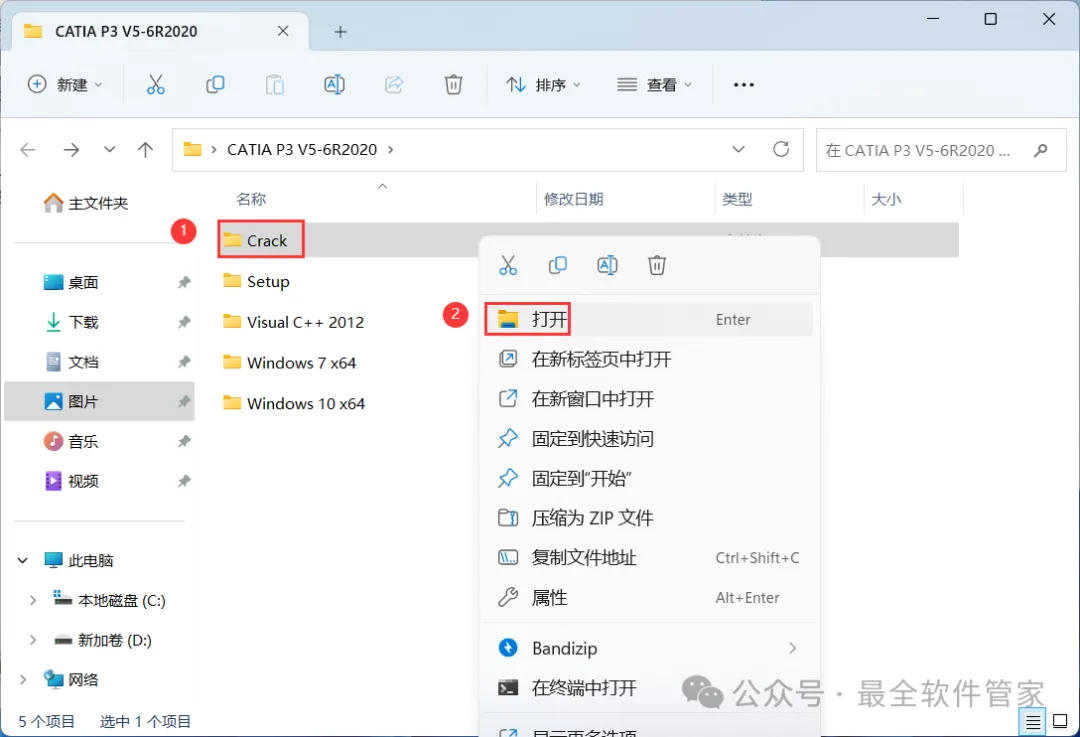Select the Windows 7 x64 folder
The width and height of the screenshot is (1080, 737).
(289, 363)
